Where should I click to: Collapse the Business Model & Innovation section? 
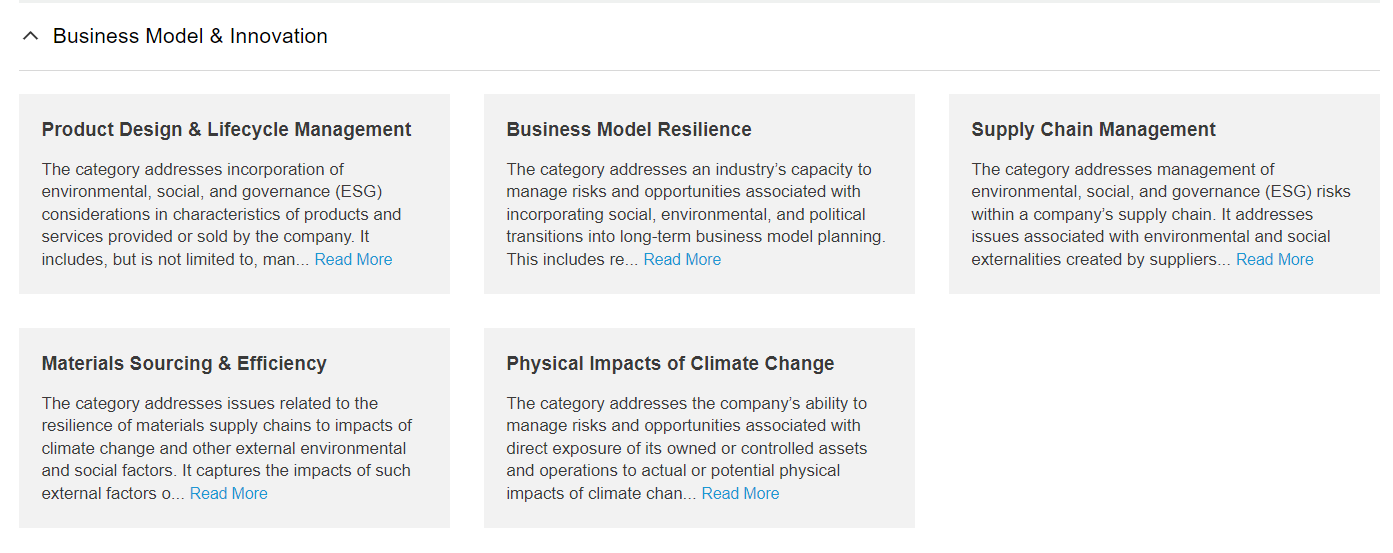30,36
